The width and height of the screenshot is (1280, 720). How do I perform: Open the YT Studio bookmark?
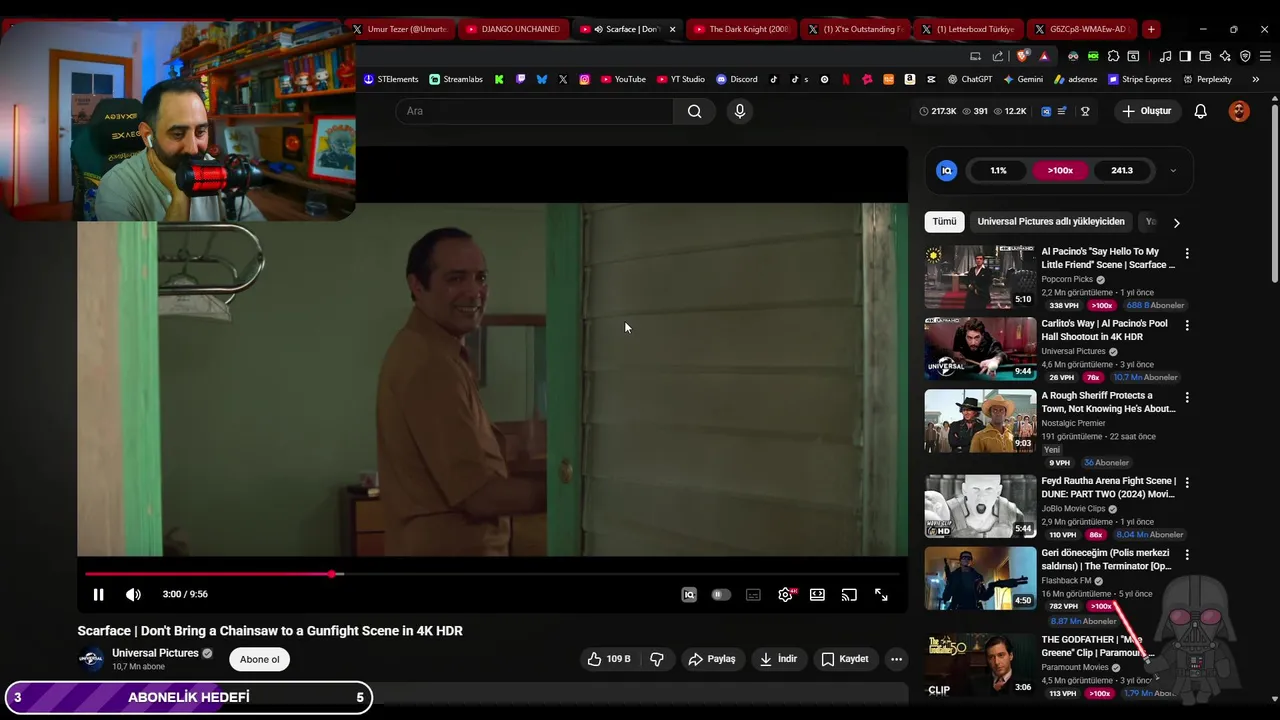coord(681,79)
